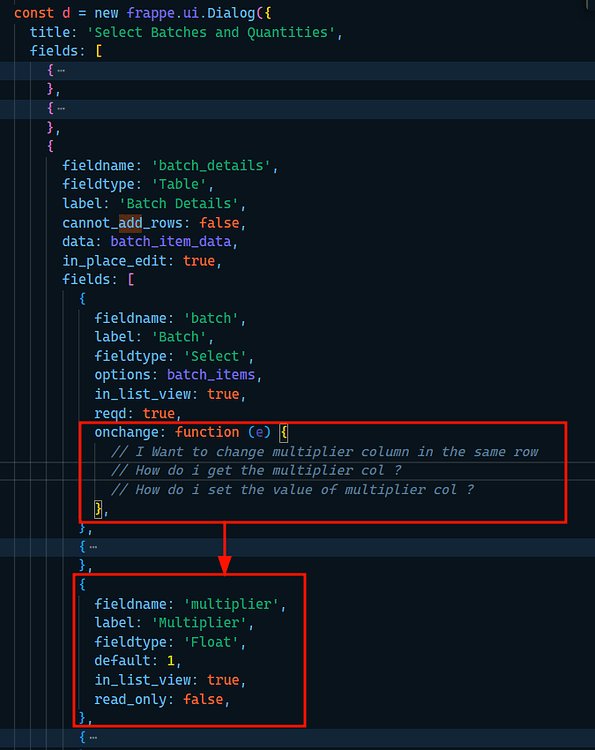Click the 'onchange' property key
Viewport: 595px width, 750px height.
click(x=126, y=432)
